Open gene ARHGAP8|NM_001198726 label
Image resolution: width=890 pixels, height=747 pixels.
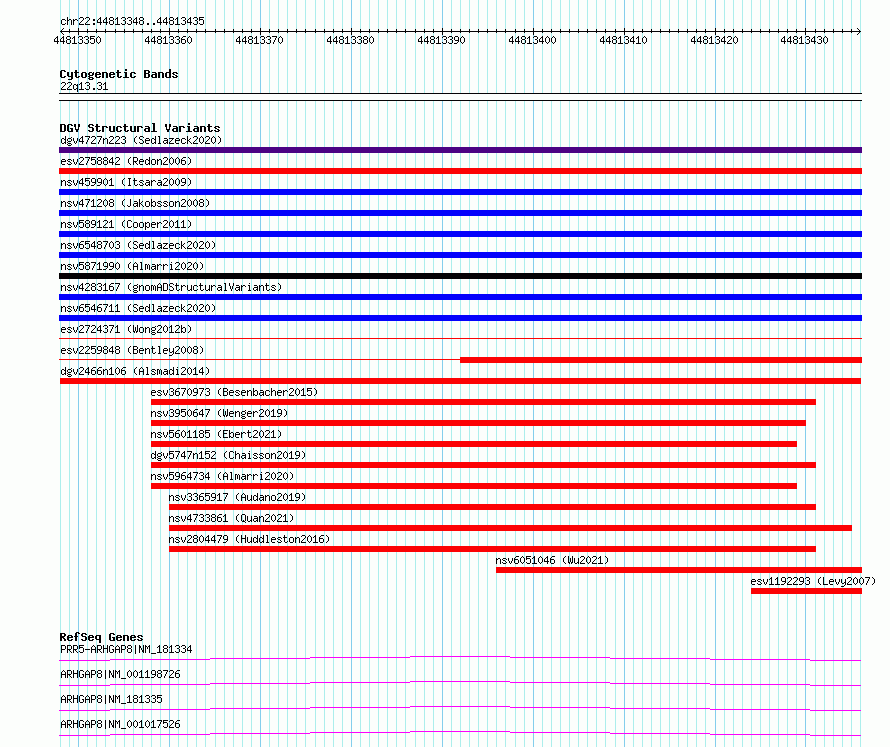tap(120, 674)
